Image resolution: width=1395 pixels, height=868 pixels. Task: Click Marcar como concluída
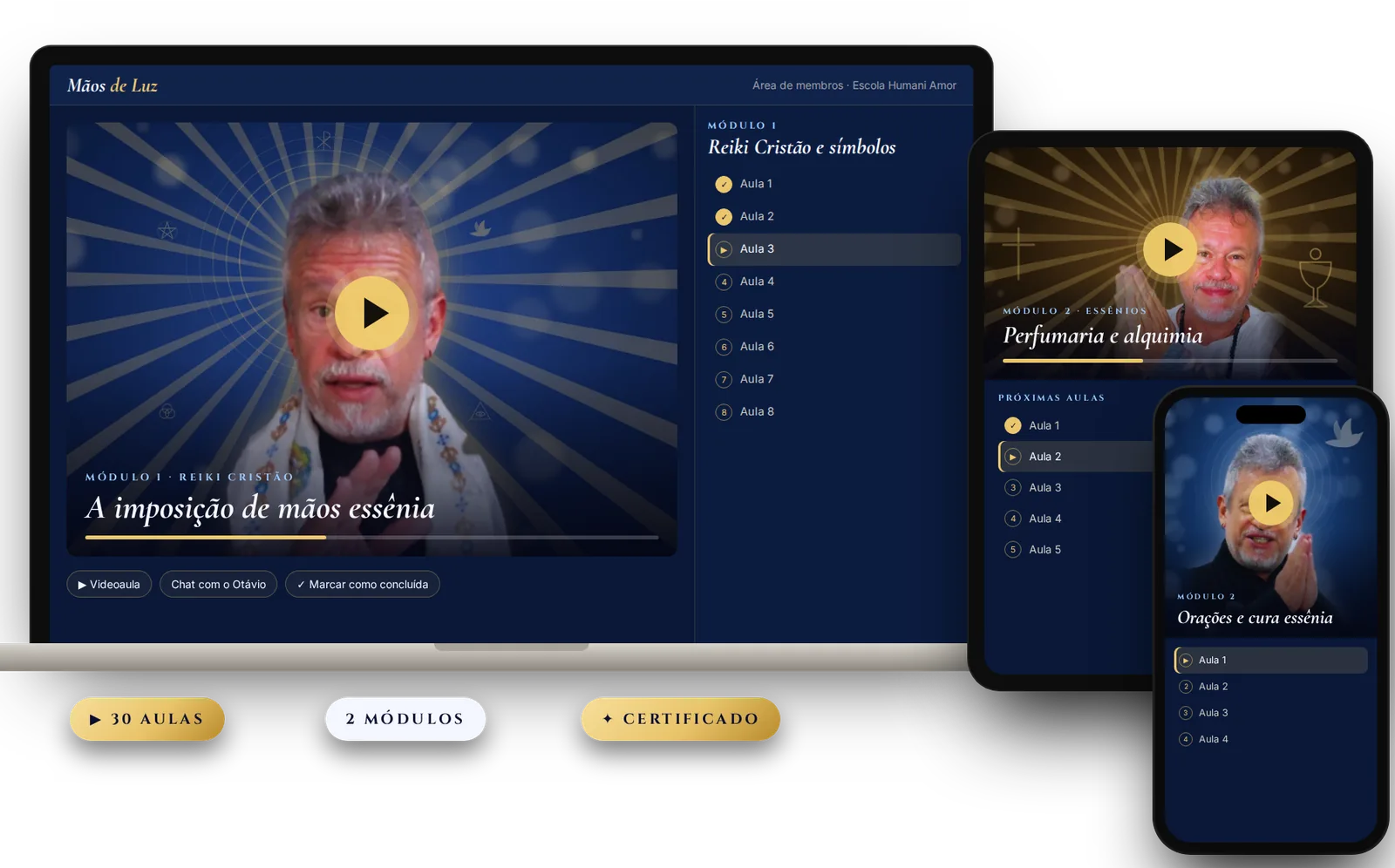click(363, 584)
